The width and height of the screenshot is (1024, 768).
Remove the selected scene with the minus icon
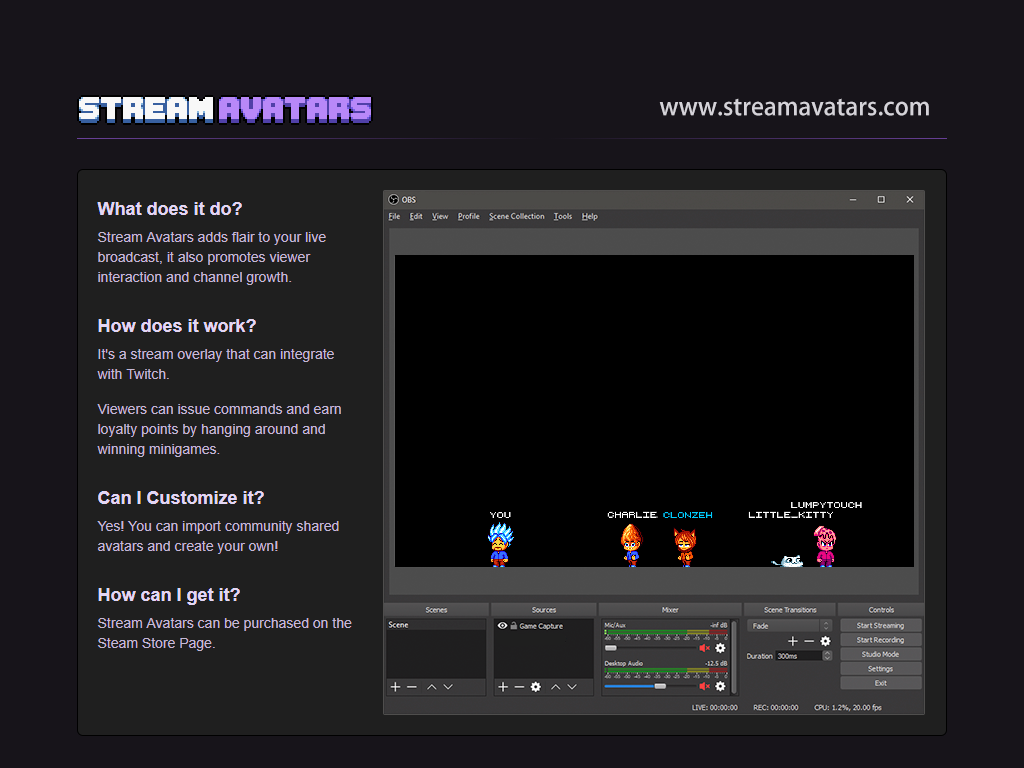click(411, 687)
